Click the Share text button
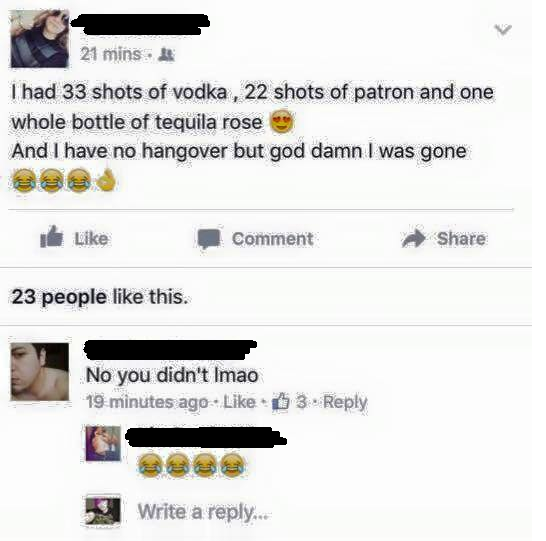Screen dimensions: 546x541 point(461,238)
